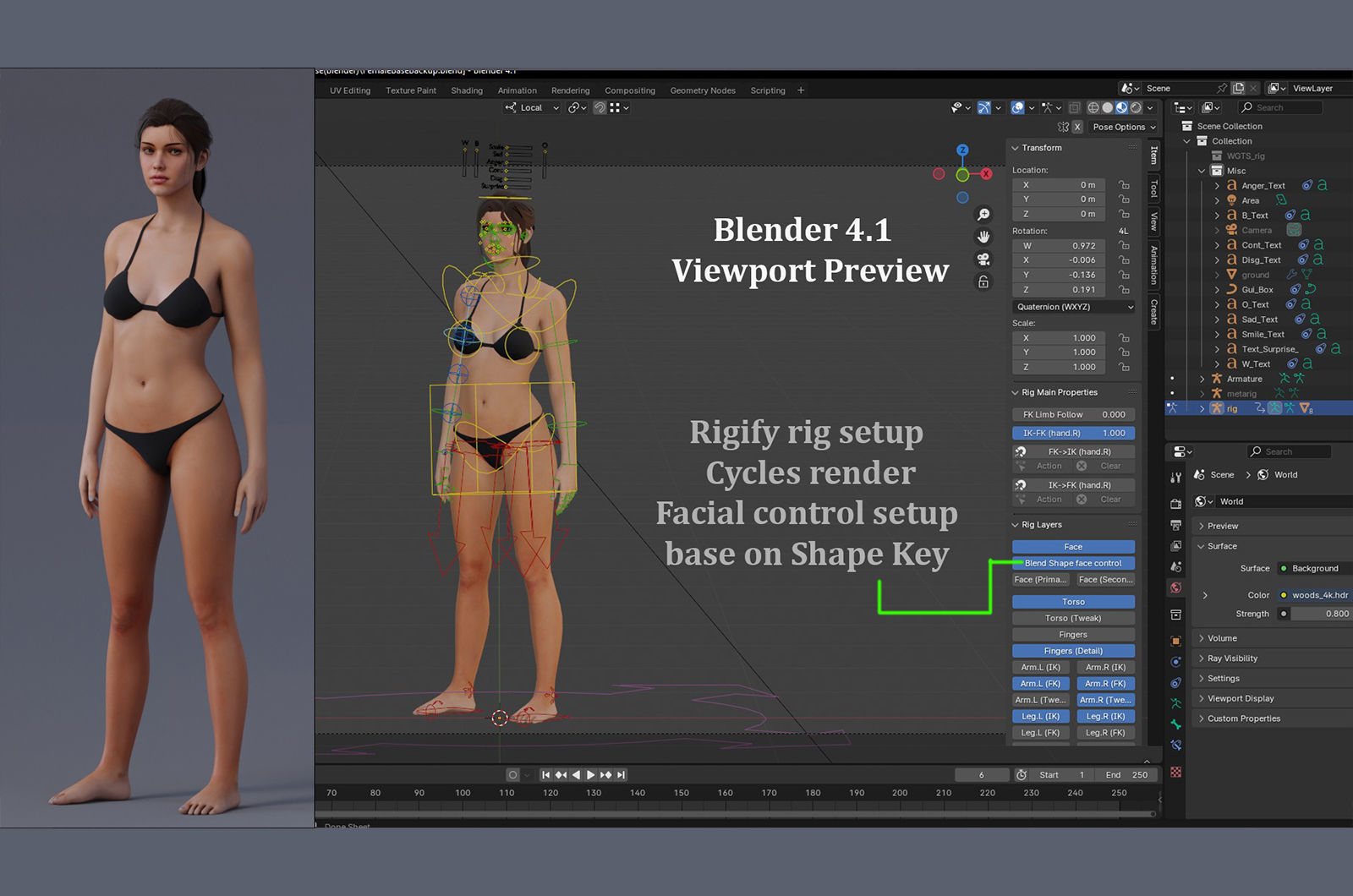Toggle the camera view icon in viewport
The height and width of the screenshot is (896, 1353).
coord(983,260)
